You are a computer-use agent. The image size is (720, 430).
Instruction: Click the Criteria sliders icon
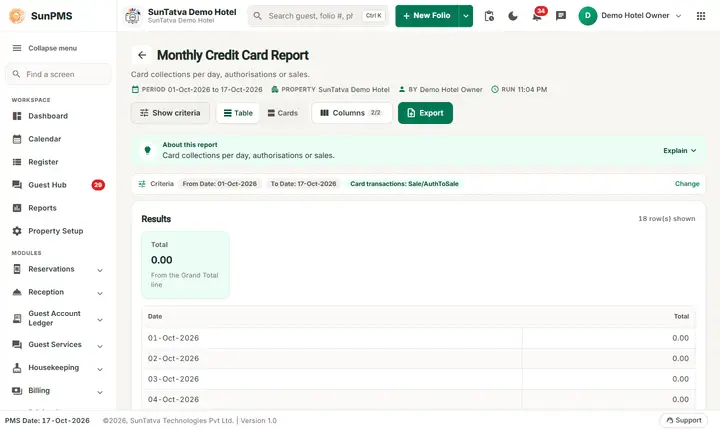coord(142,184)
